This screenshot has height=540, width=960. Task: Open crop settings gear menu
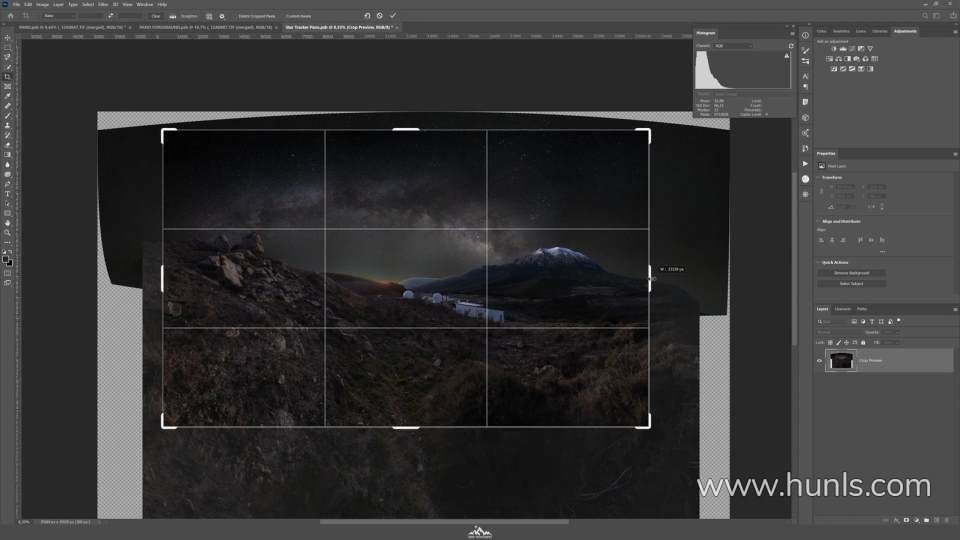[x=222, y=16]
